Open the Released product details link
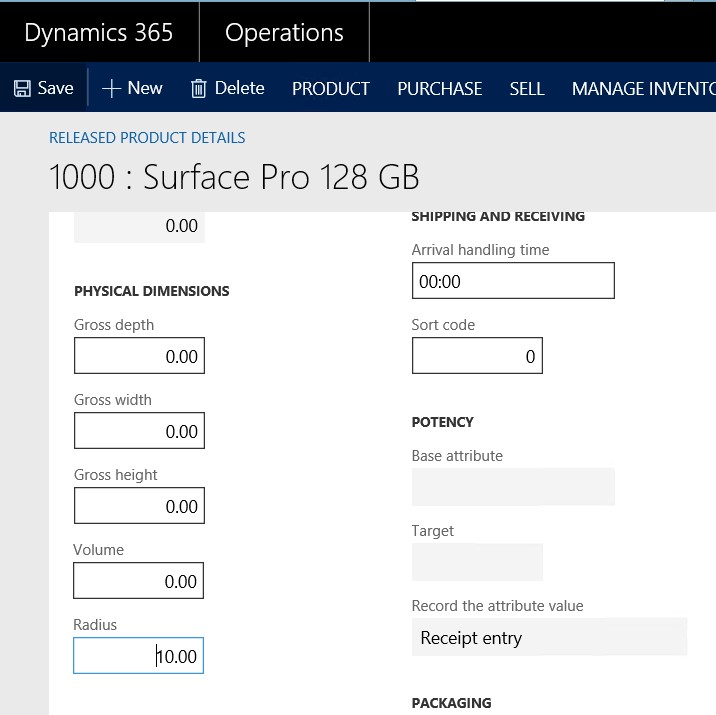 (147, 138)
